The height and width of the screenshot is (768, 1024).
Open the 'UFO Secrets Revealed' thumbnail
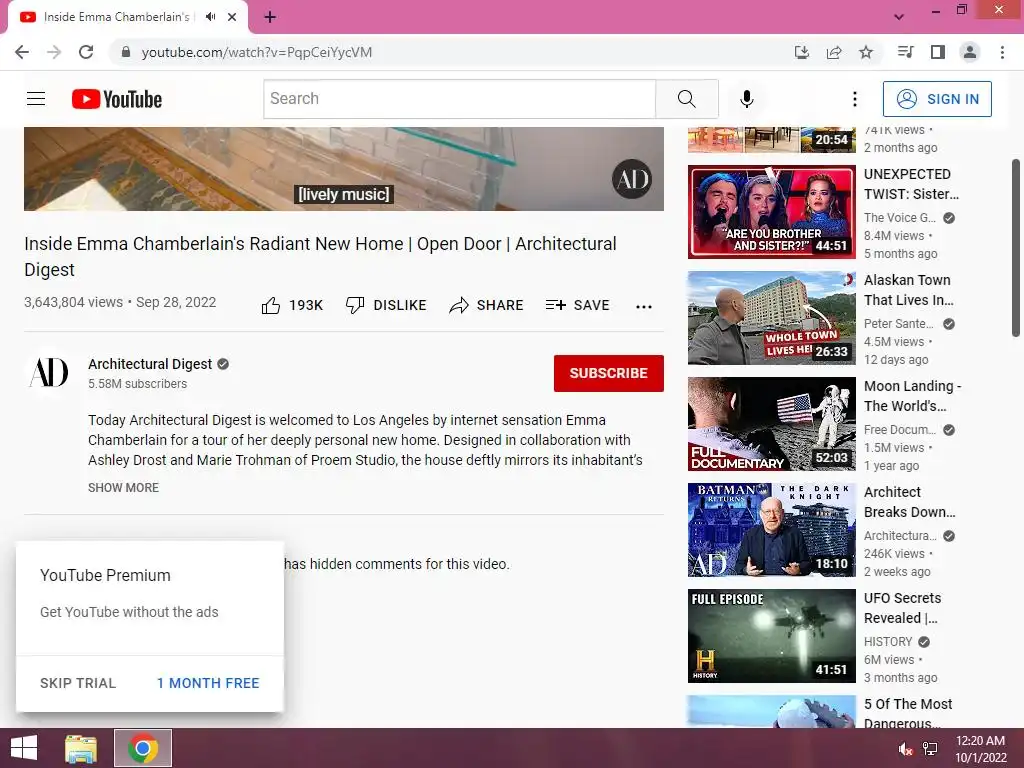pos(771,635)
